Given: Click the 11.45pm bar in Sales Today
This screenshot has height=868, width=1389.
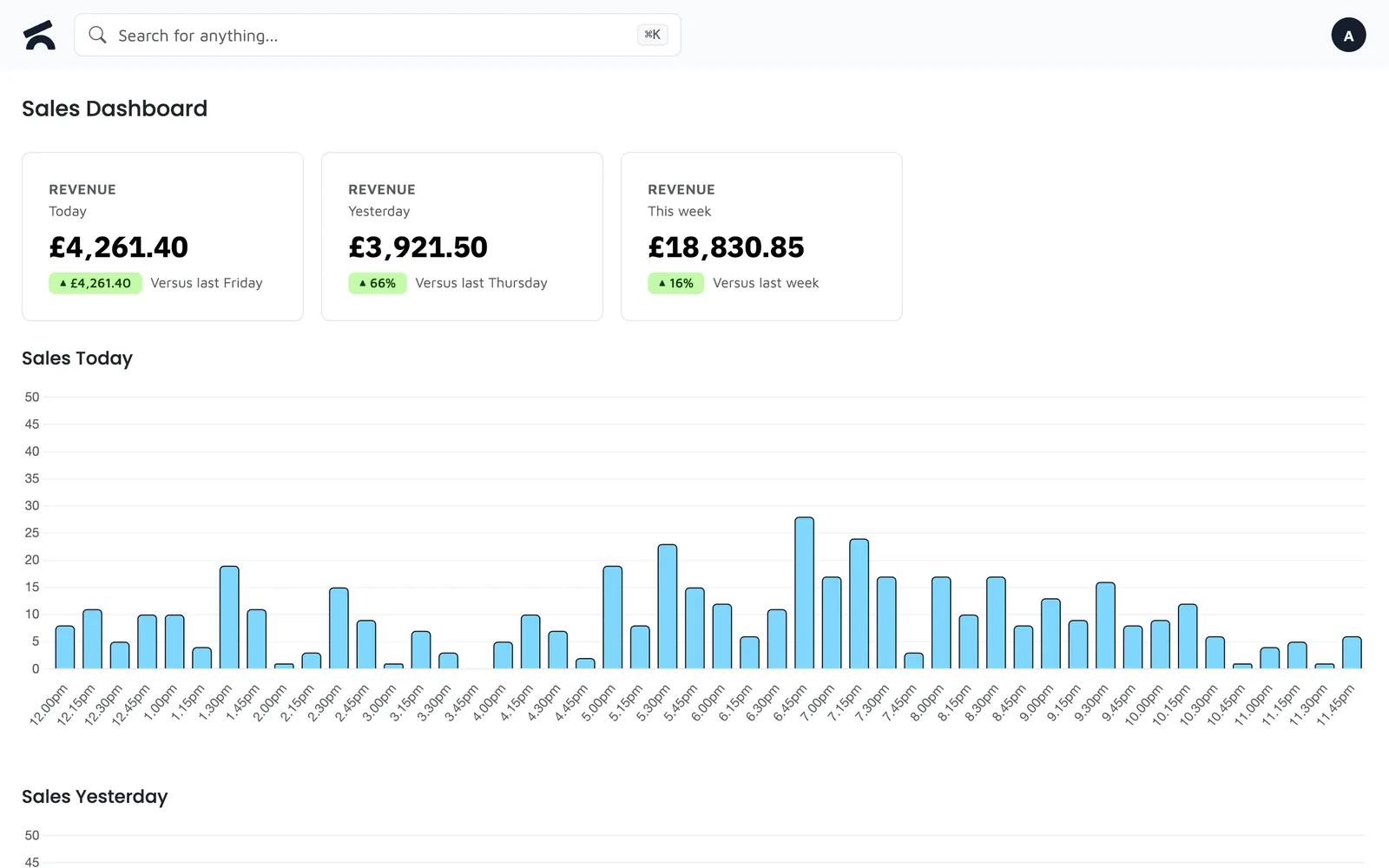Looking at the screenshot, I should click(1352, 653).
